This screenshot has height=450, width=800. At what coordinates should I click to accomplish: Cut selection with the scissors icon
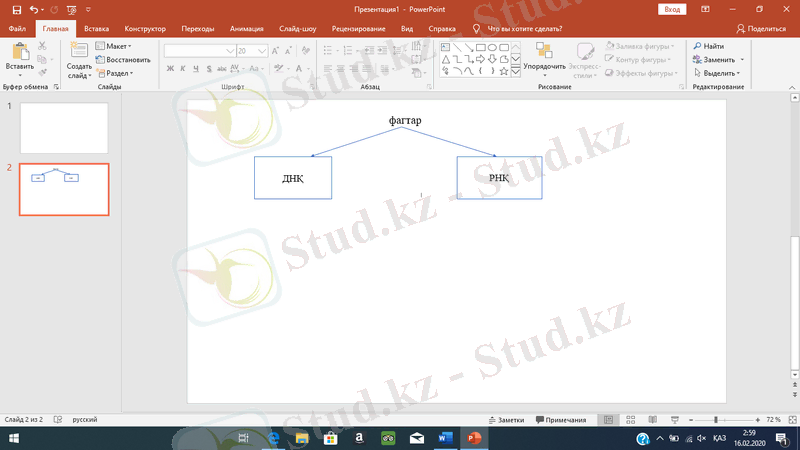[42, 46]
